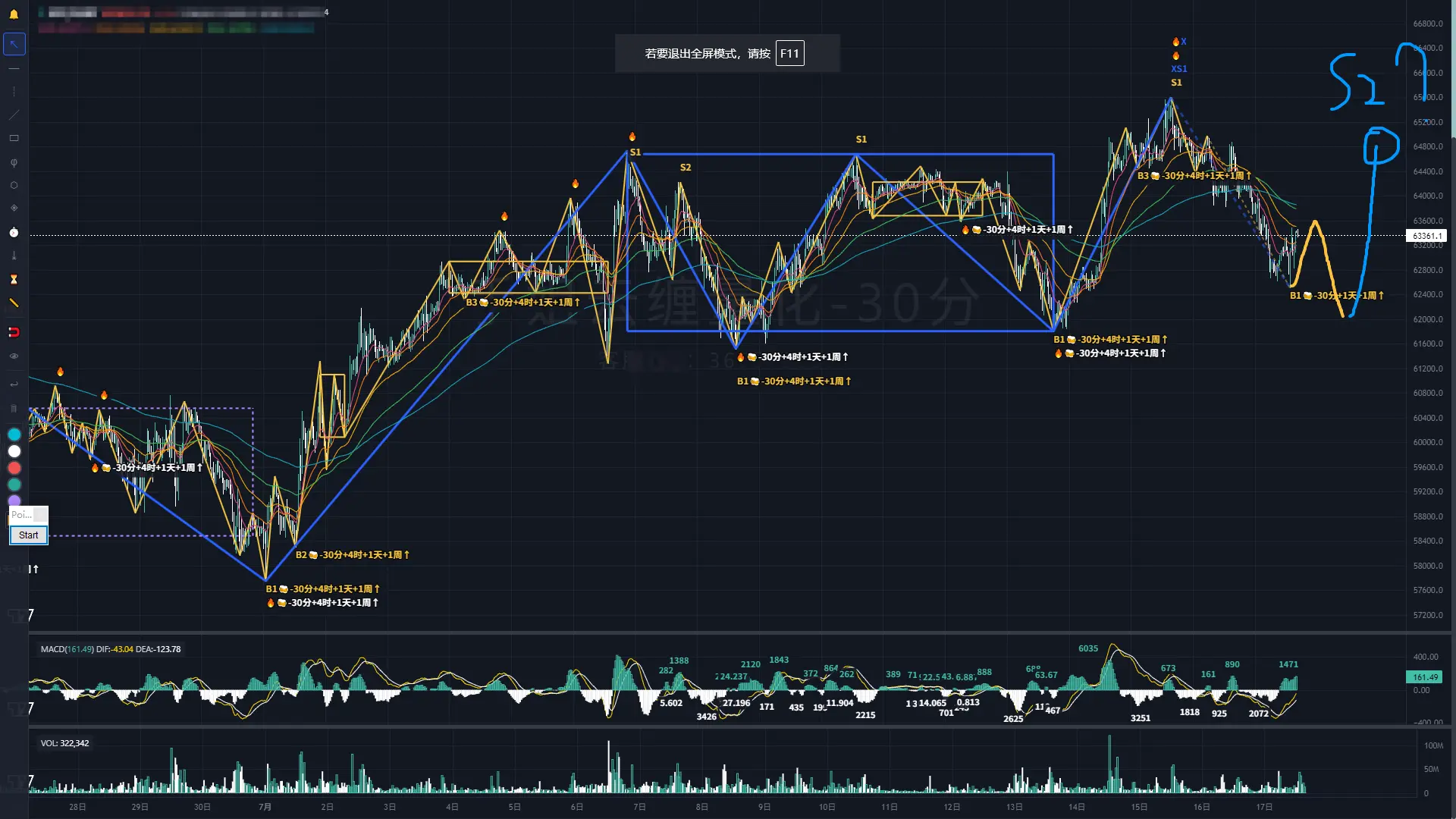
Task: Click the 3251 MACD area label
Action: point(1141,718)
